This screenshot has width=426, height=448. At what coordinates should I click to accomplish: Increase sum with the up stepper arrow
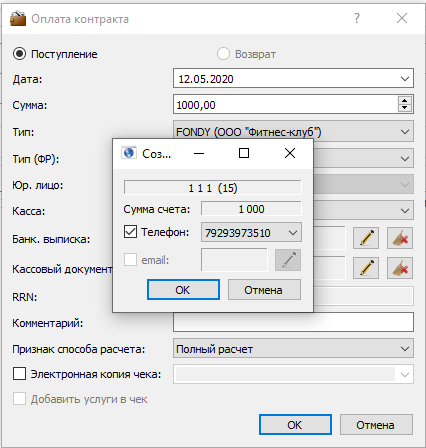coord(404,100)
